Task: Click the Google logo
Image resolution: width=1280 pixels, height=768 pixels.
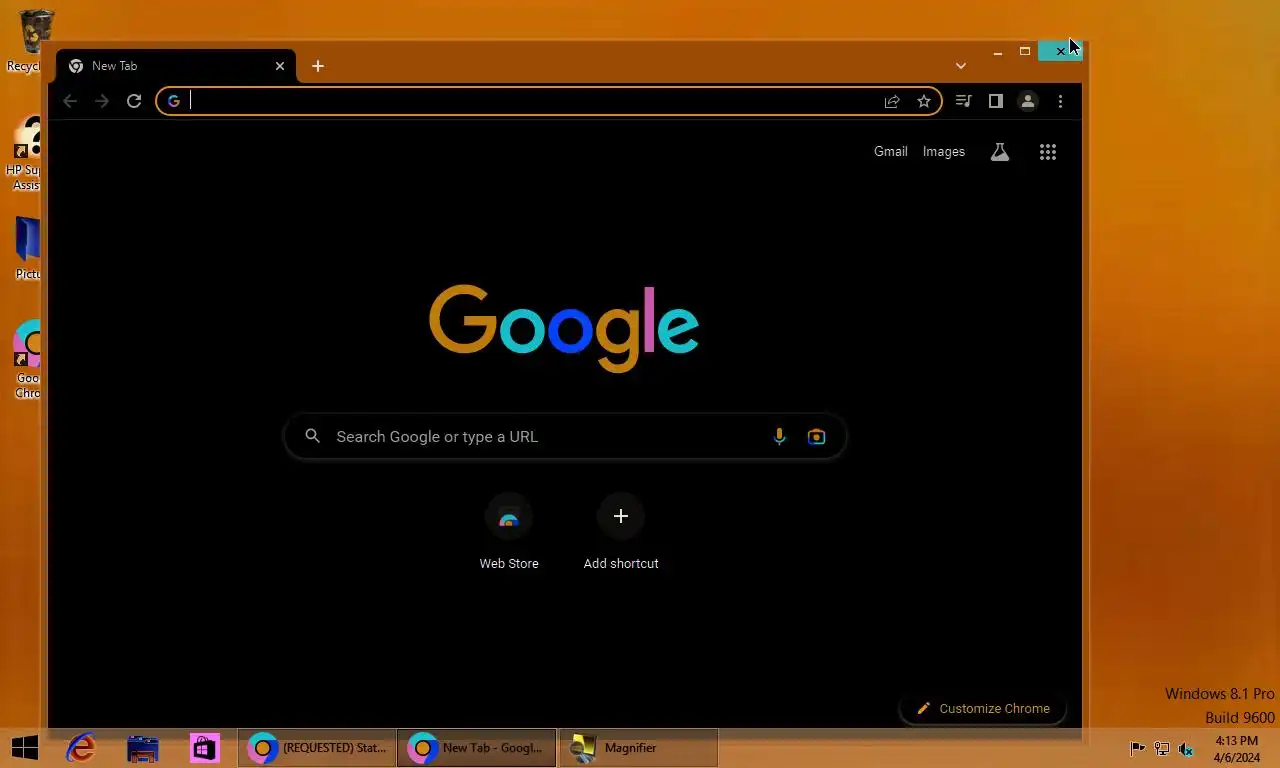Action: click(x=564, y=328)
